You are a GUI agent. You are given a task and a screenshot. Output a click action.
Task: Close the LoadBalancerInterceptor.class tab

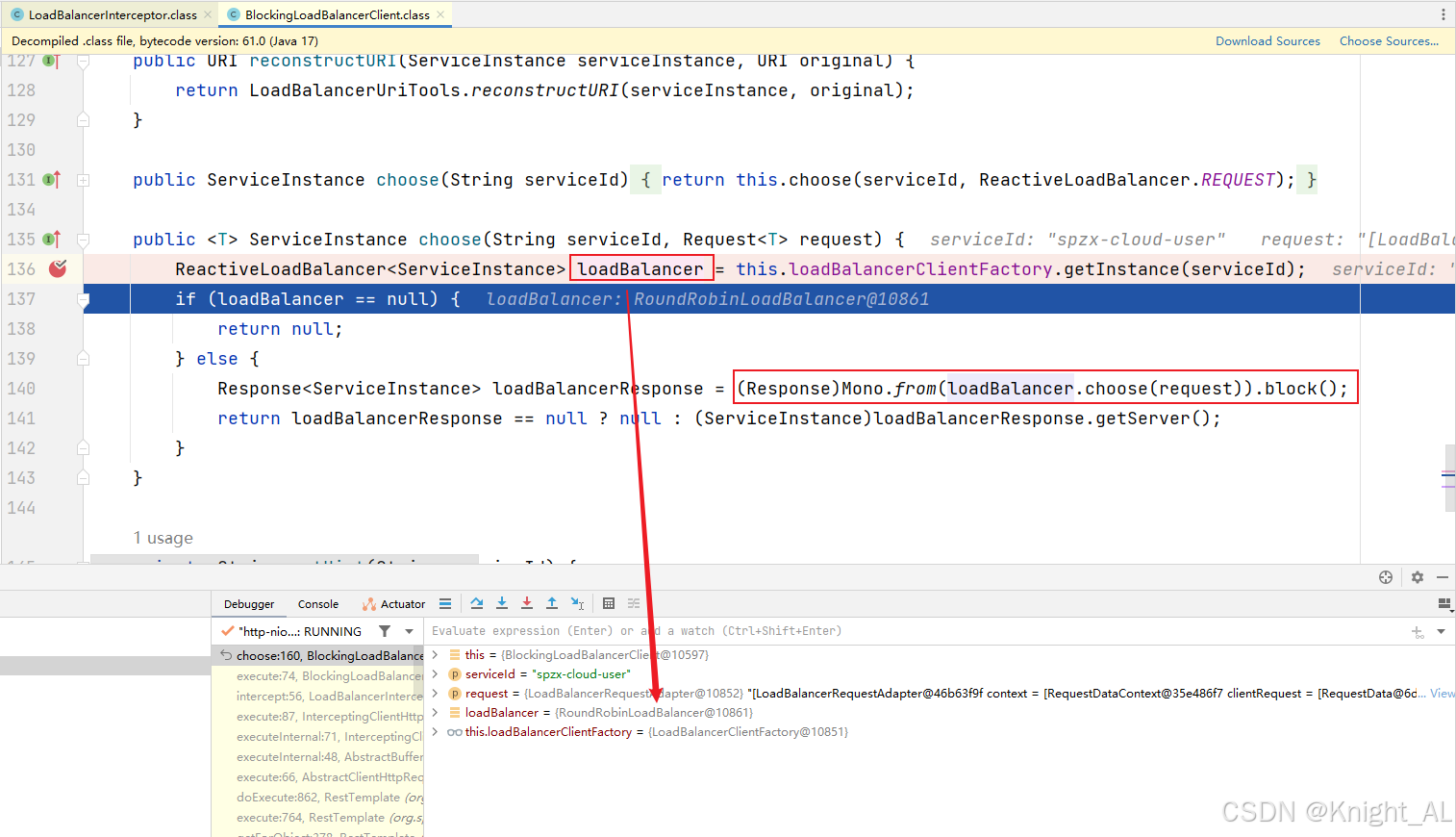coord(209,14)
